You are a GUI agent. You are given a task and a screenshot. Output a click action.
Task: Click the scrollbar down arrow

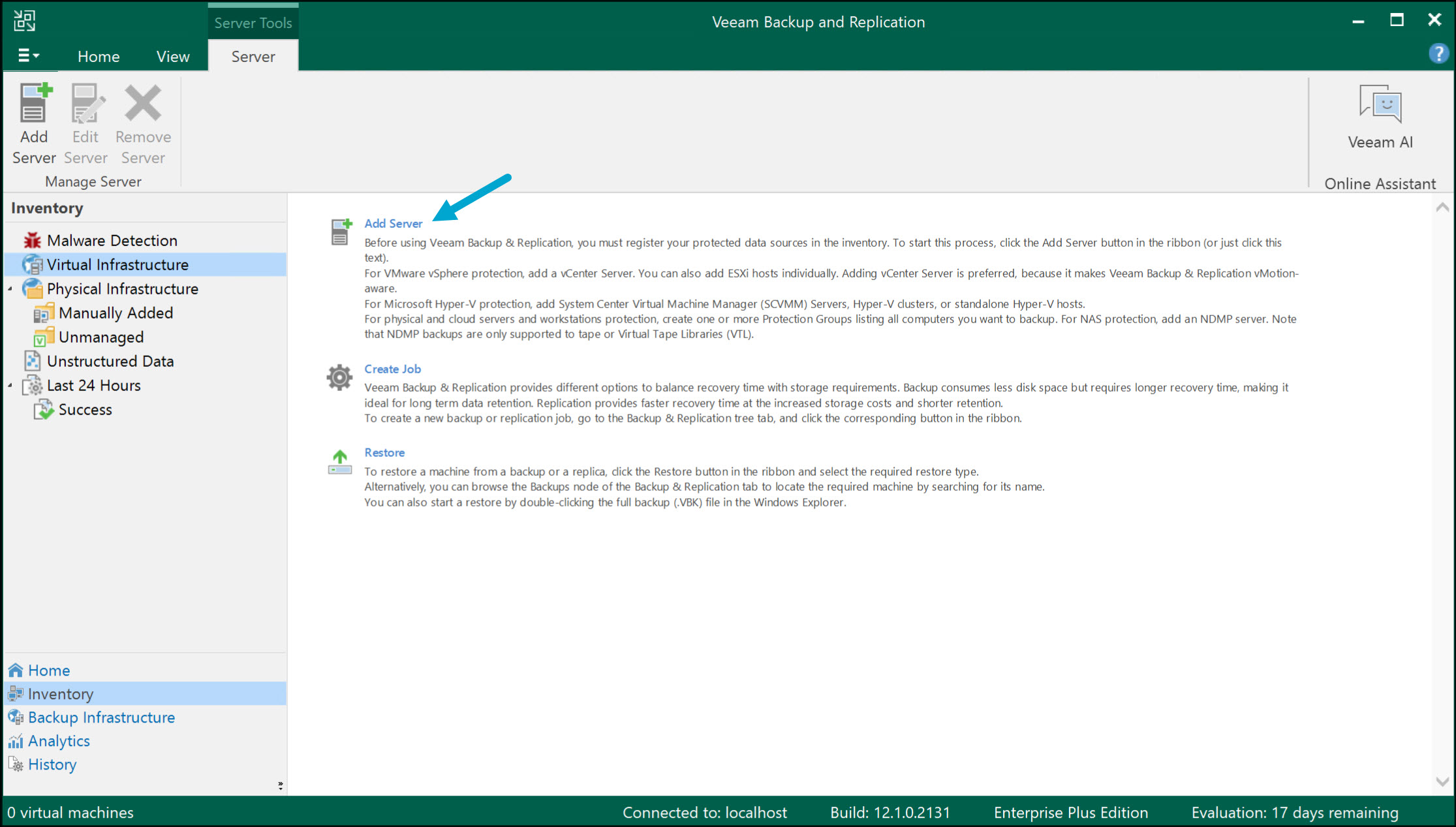(x=1442, y=781)
